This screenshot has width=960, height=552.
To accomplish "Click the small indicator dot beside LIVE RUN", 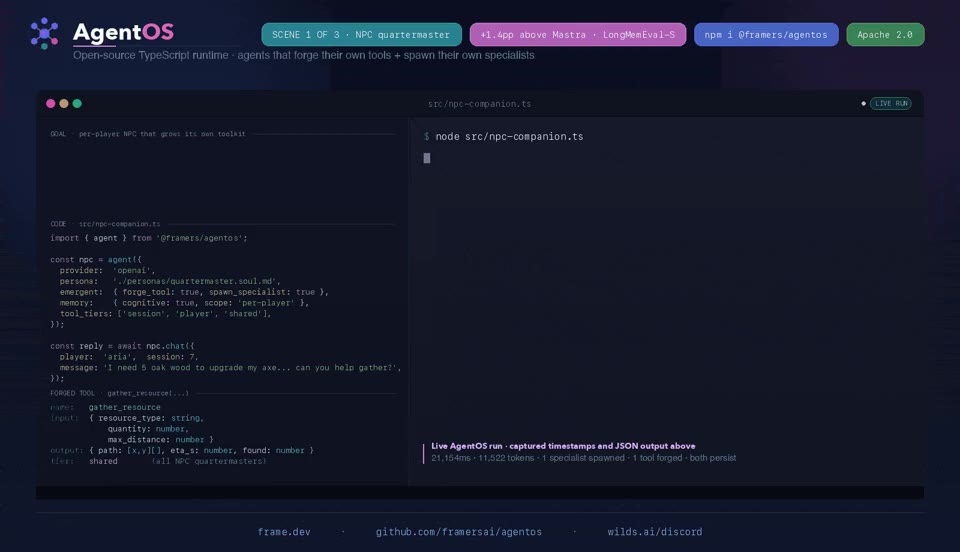I will pyautogui.click(x=863, y=103).
